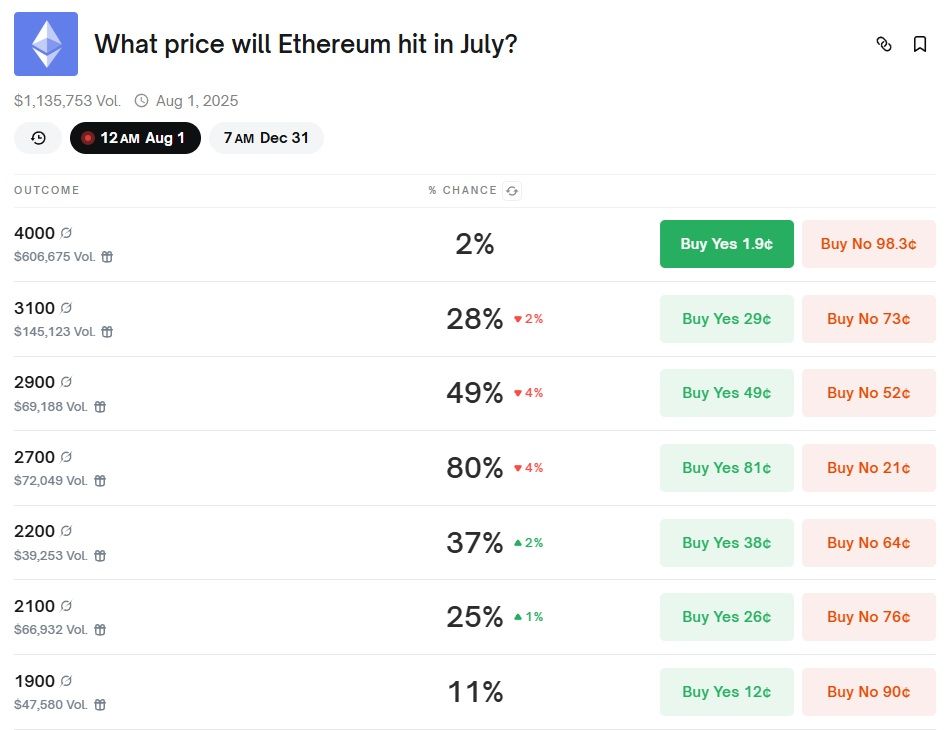Open the past markets history icon
The height and width of the screenshot is (730, 952).
pos(38,138)
